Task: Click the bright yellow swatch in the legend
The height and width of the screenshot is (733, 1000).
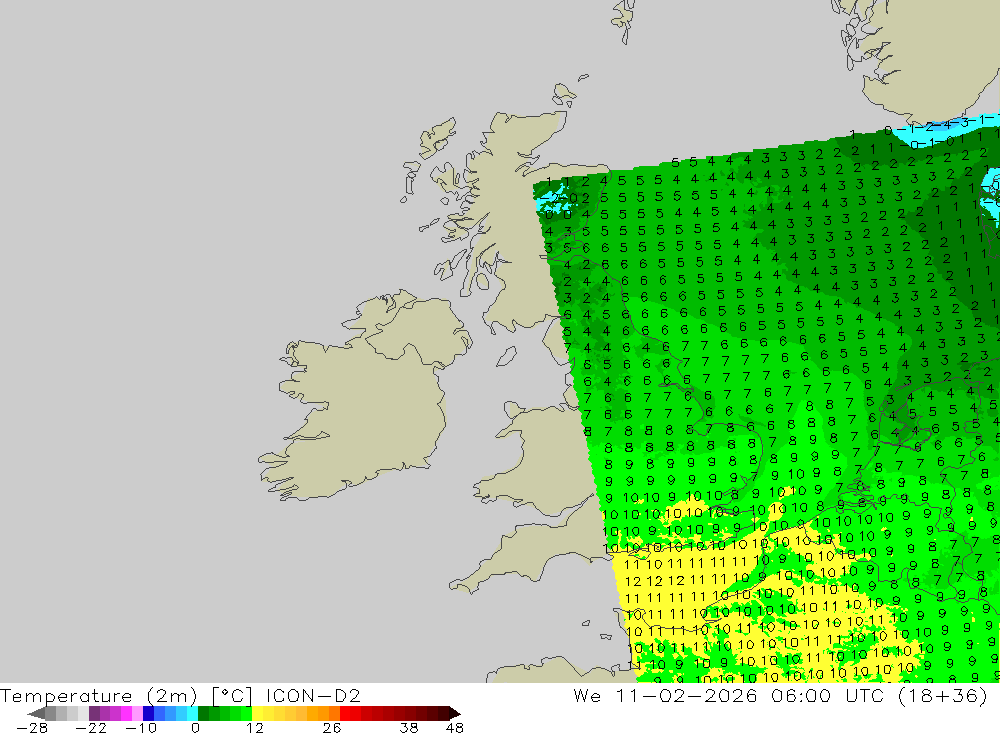Action: 257,713
